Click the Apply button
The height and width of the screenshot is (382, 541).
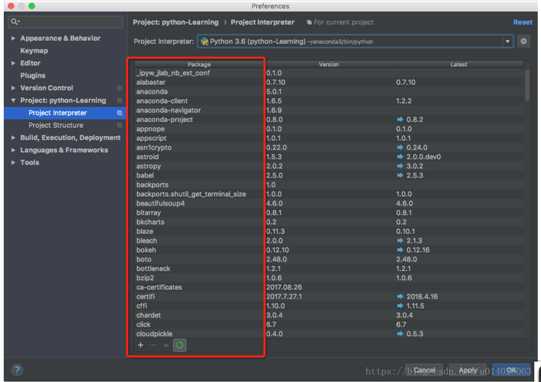coord(468,370)
